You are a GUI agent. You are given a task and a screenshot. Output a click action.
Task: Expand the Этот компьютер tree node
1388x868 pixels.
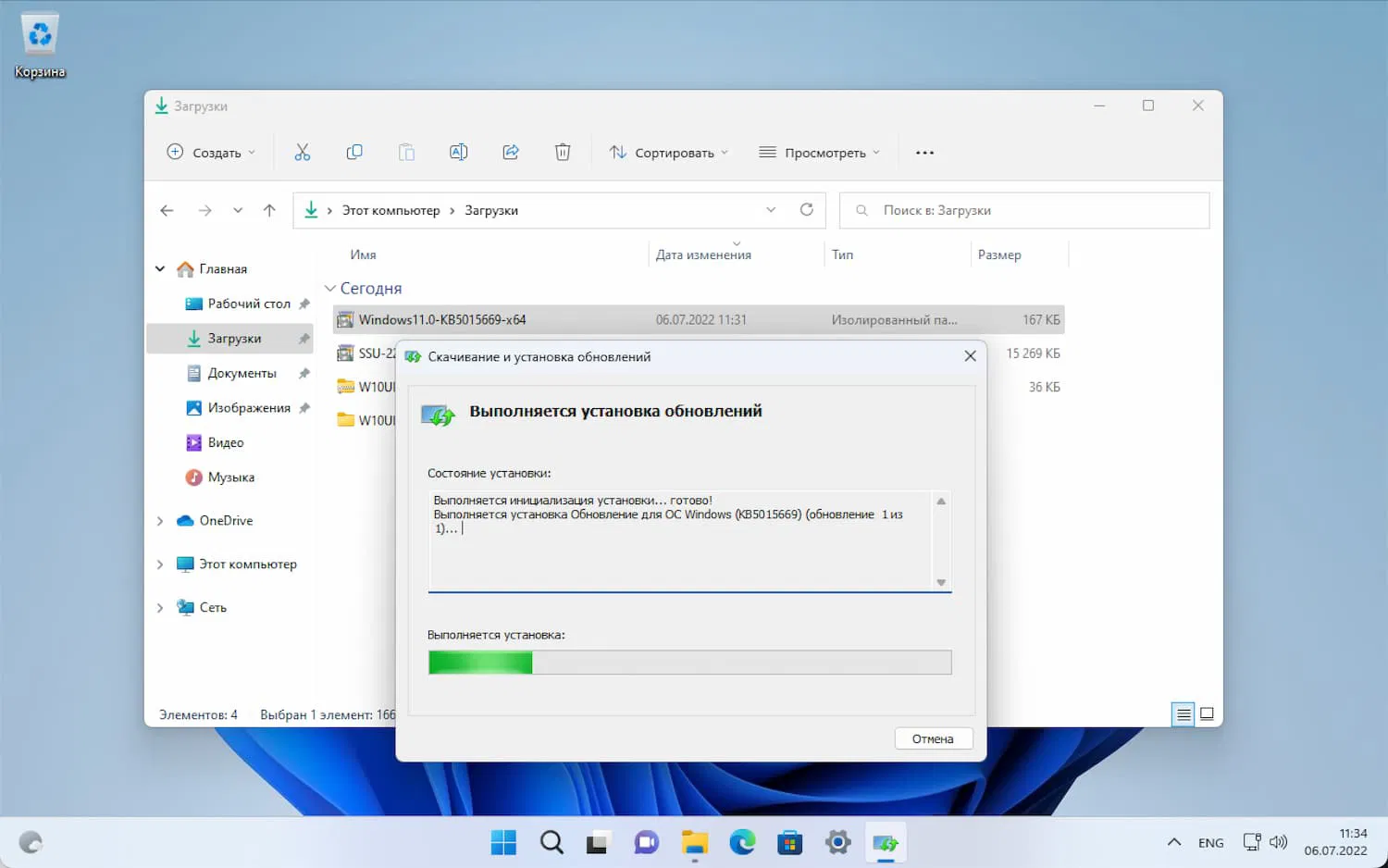coord(160,564)
